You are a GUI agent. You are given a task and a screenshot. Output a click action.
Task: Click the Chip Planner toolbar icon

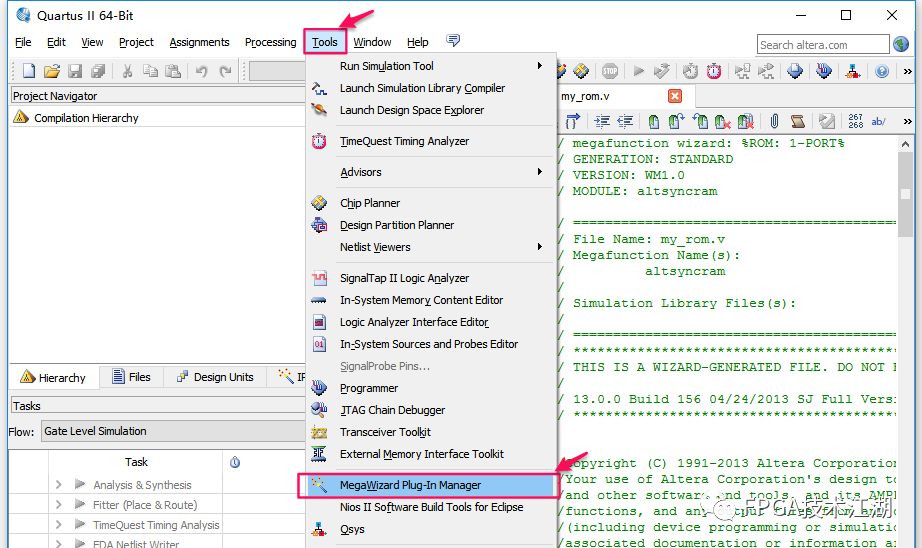(581, 71)
